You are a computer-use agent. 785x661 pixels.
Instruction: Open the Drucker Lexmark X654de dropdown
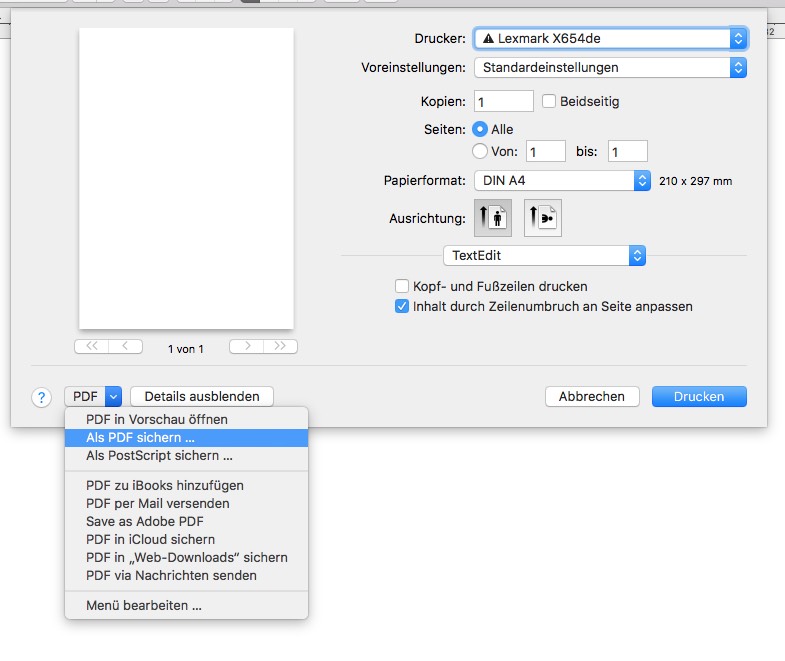click(x=610, y=39)
